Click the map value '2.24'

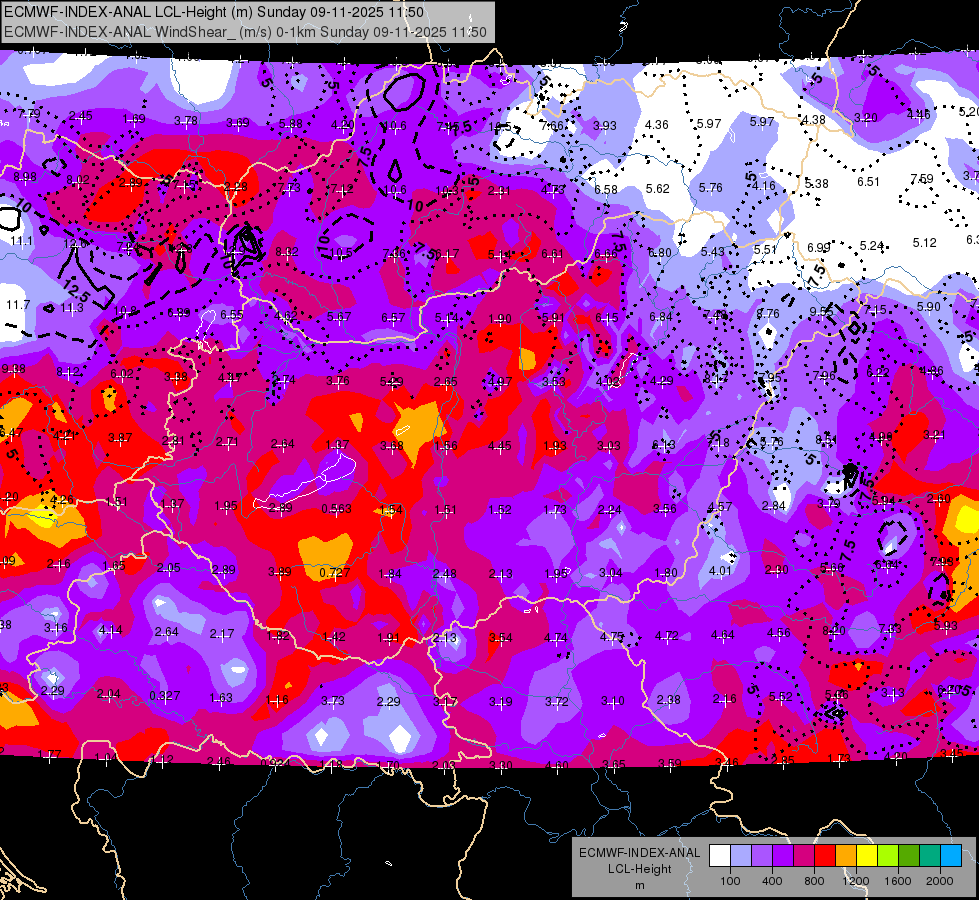coord(609,510)
